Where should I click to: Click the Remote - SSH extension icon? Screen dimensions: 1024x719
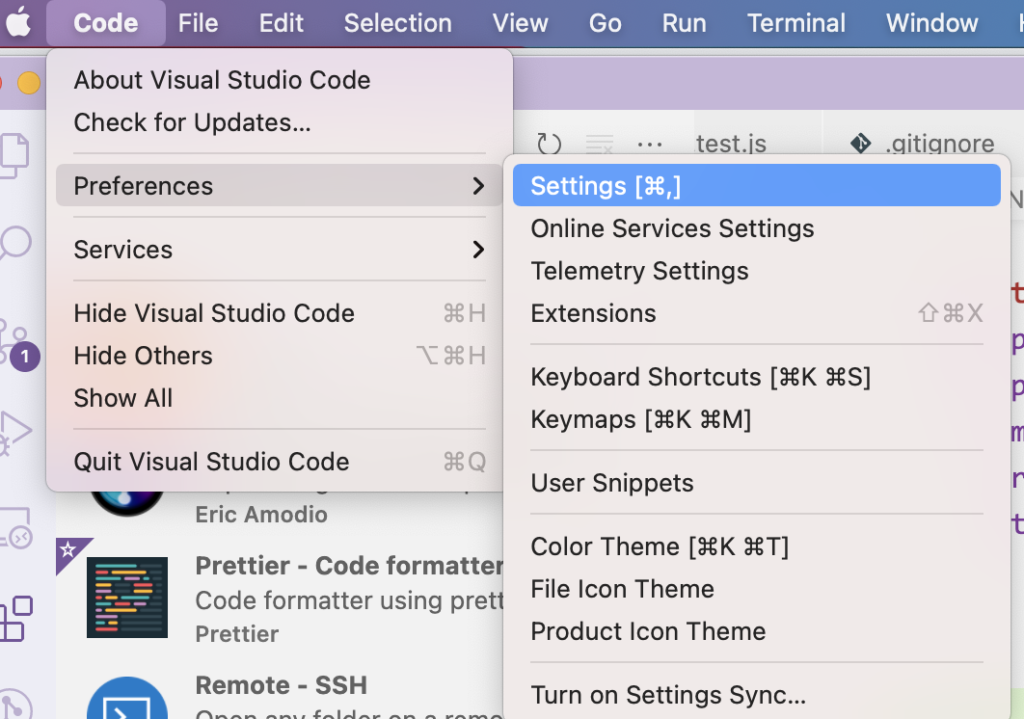click(x=127, y=698)
